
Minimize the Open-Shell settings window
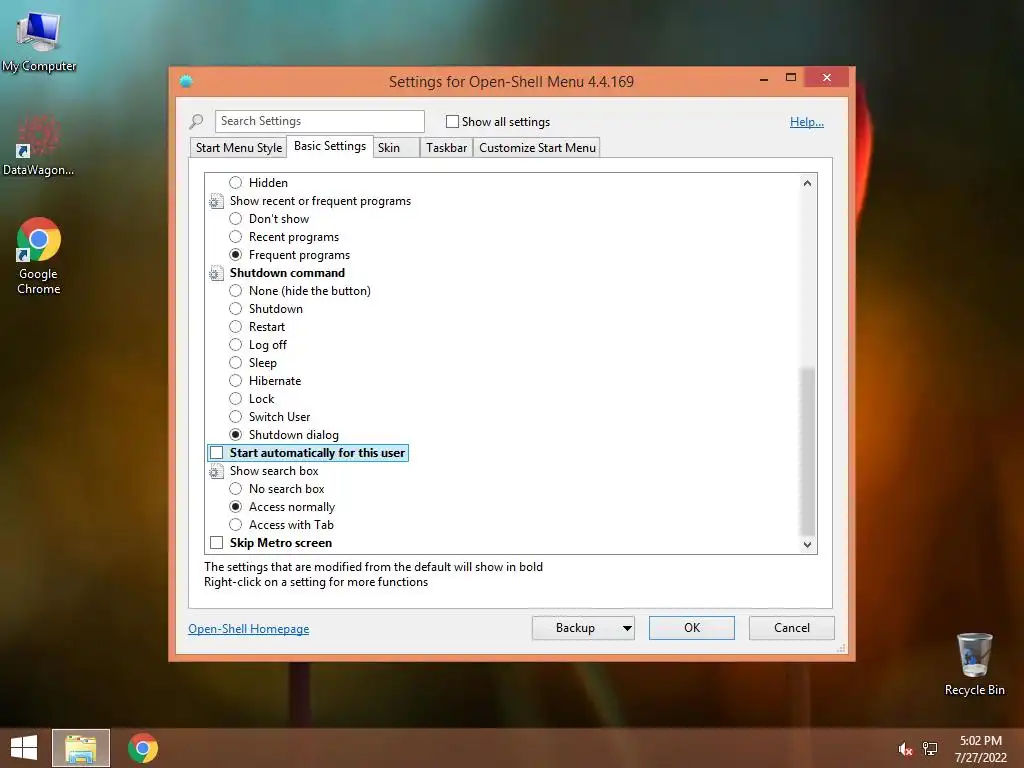point(764,79)
